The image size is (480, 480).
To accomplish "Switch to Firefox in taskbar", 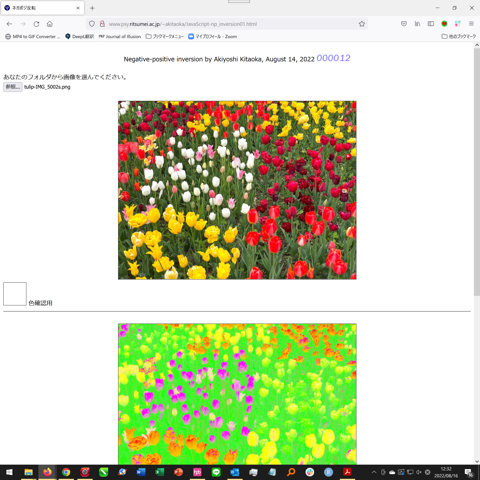I will 47,472.
